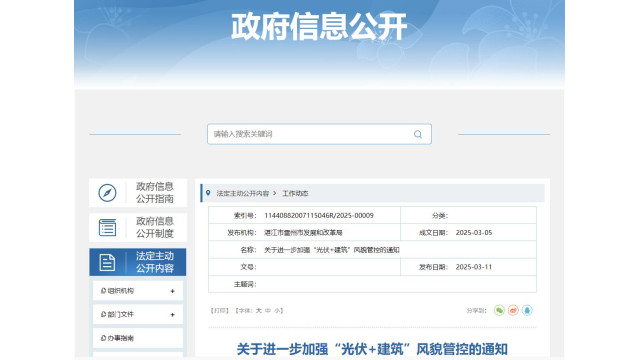The width and height of the screenshot is (640, 360).
Task: Click the 主题词 label cell
Action: (x=245, y=284)
